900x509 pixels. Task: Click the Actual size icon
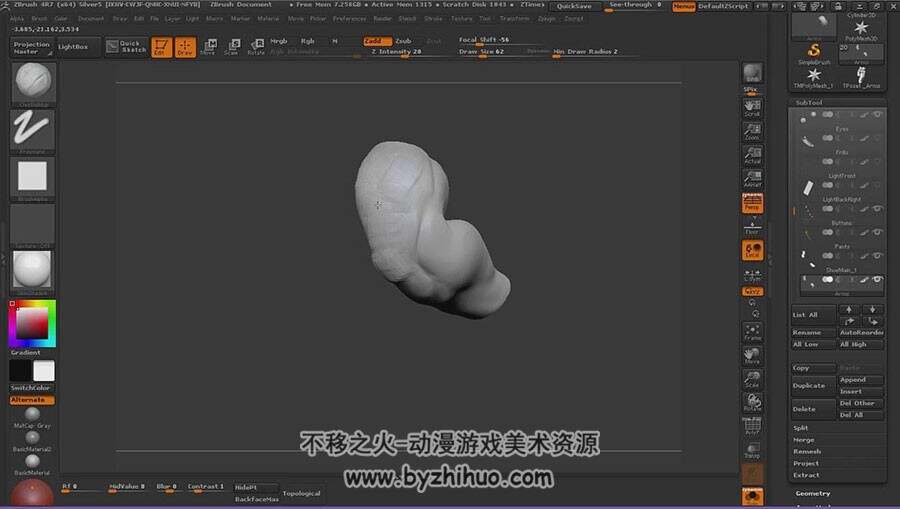(x=752, y=155)
